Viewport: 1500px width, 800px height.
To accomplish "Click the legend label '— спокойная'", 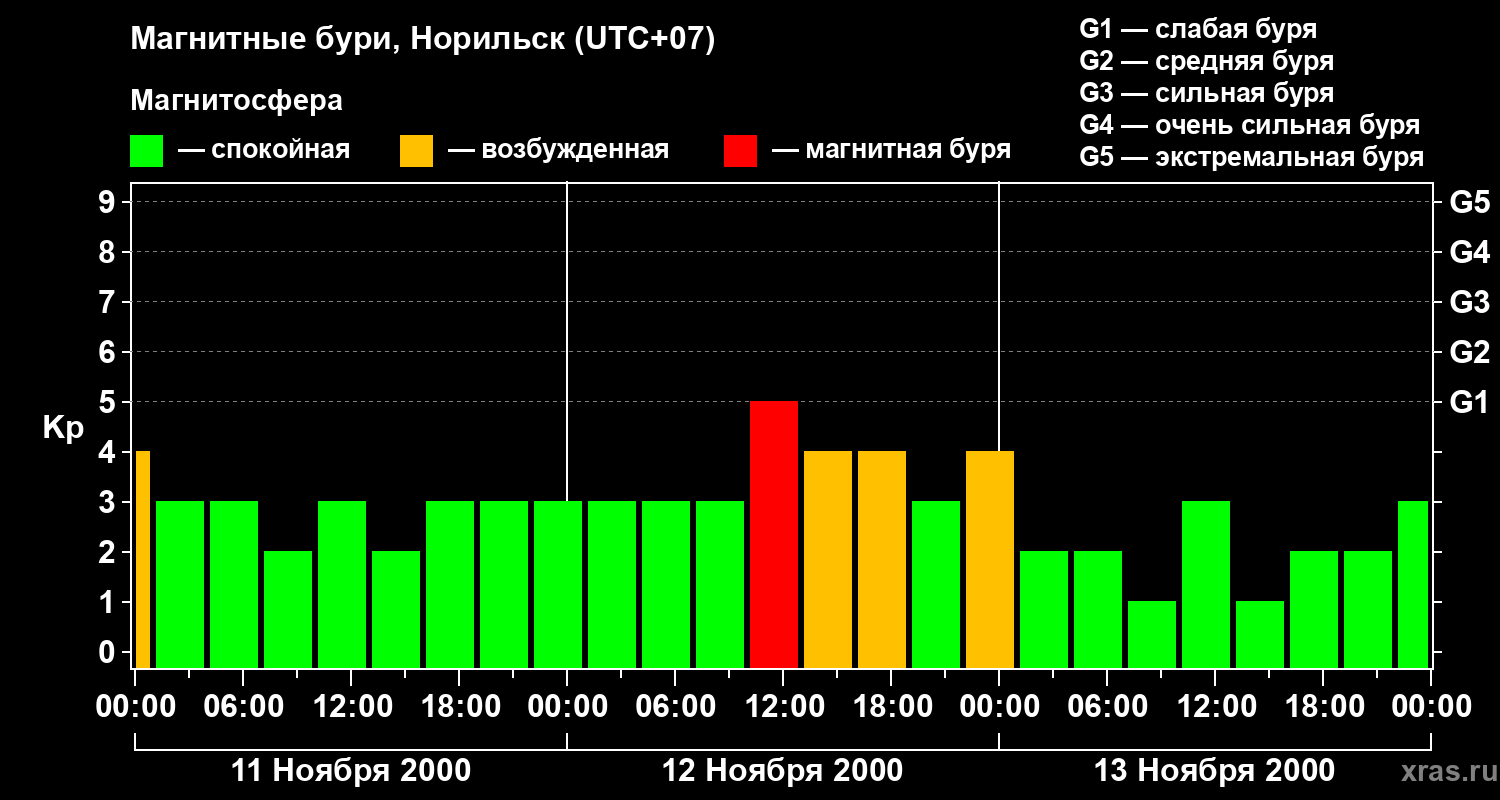I will point(264,151).
